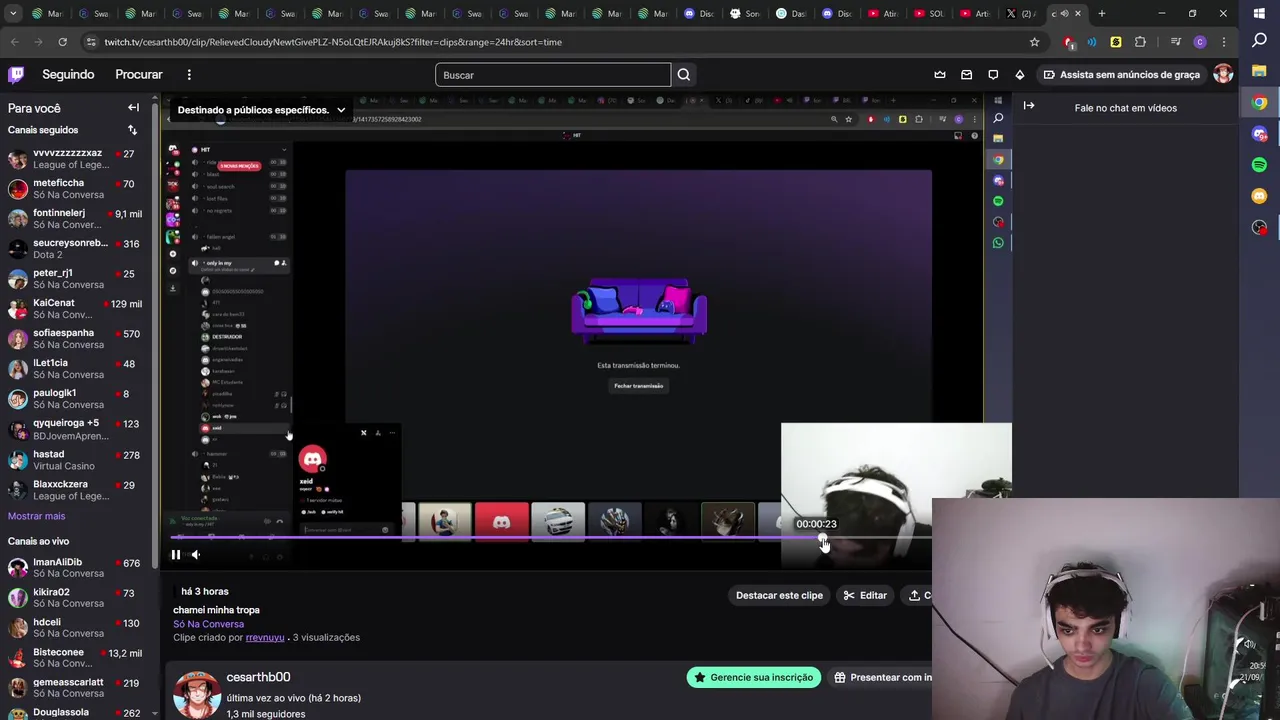Viewport: 1280px width, 720px height.
Task: Sort followed channels with the arrows icon
Action: (132, 130)
